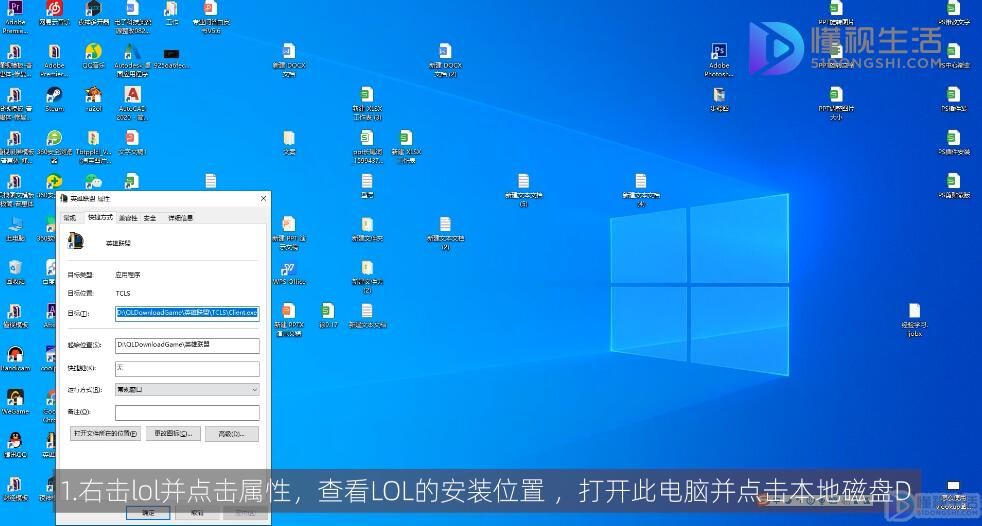Switch to the 常规 tab

click(x=70, y=218)
